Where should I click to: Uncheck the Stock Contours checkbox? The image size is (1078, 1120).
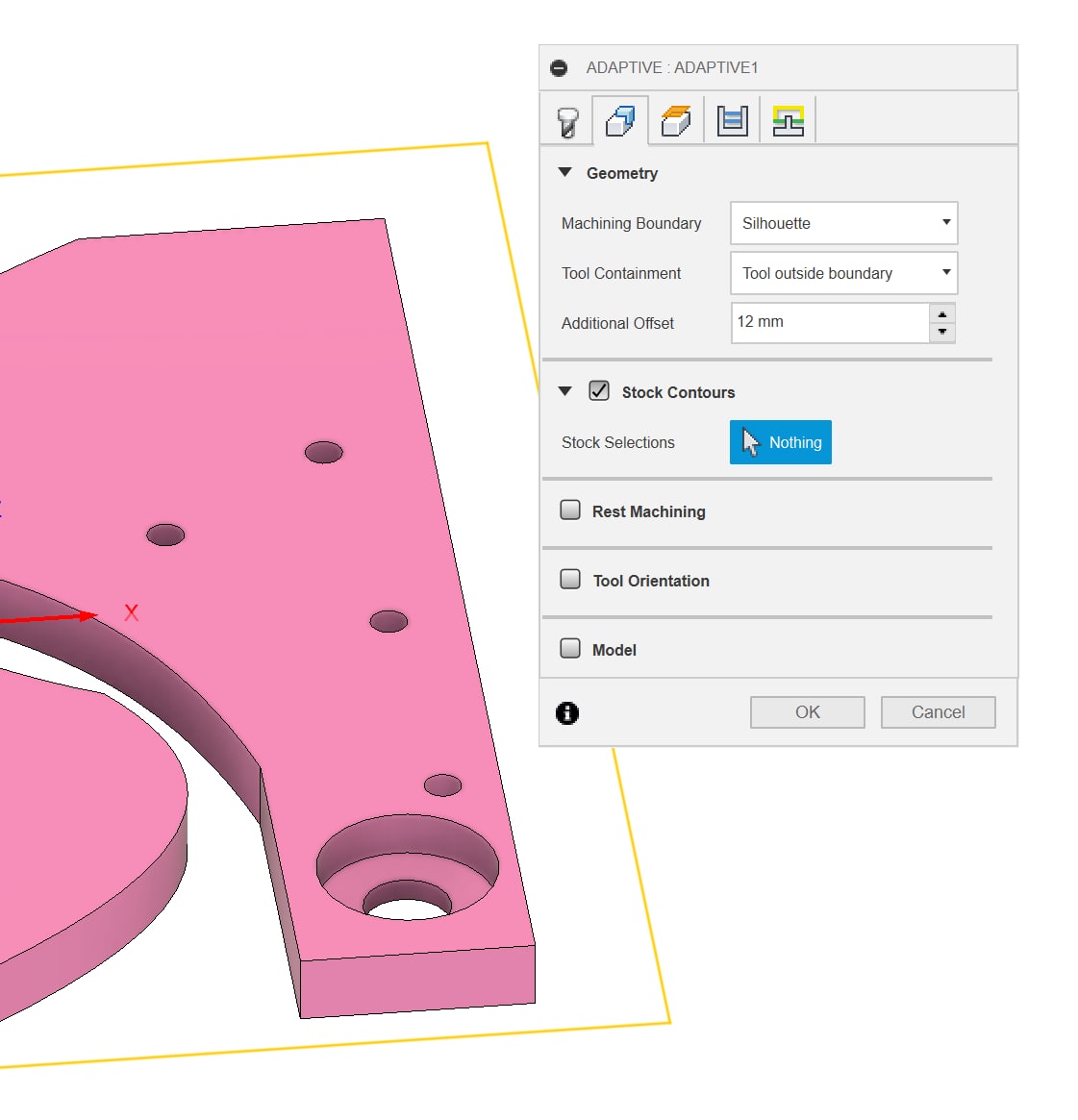pos(599,390)
